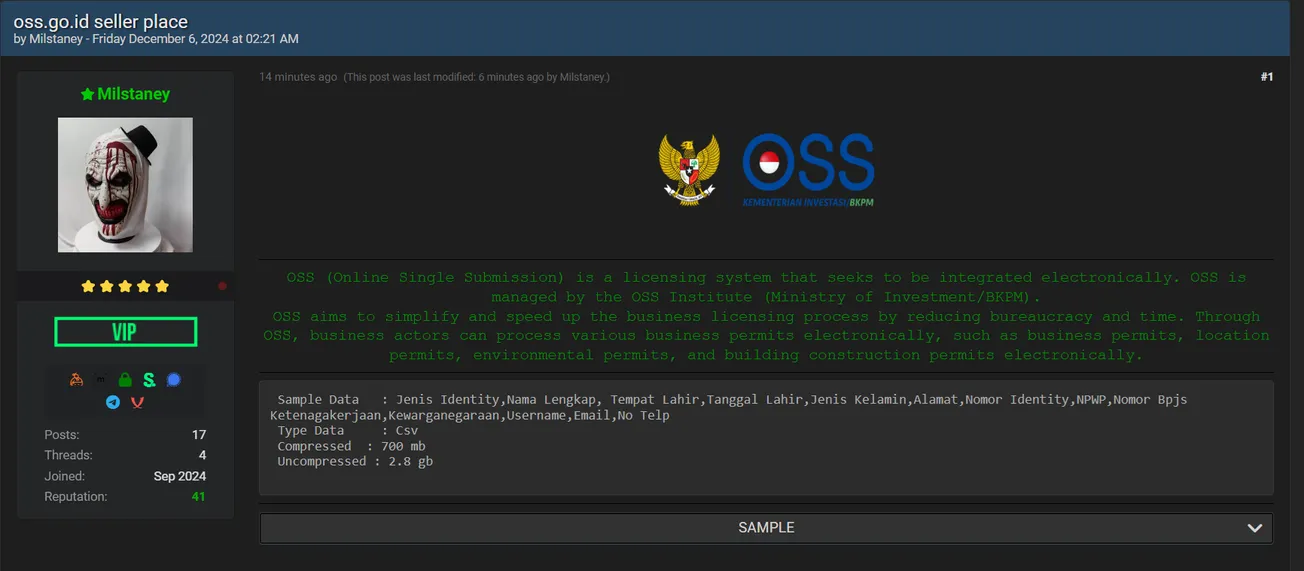Click the 'Type Data : Csv' line
This screenshot has width=1304, height=571.
click(347, 431)
